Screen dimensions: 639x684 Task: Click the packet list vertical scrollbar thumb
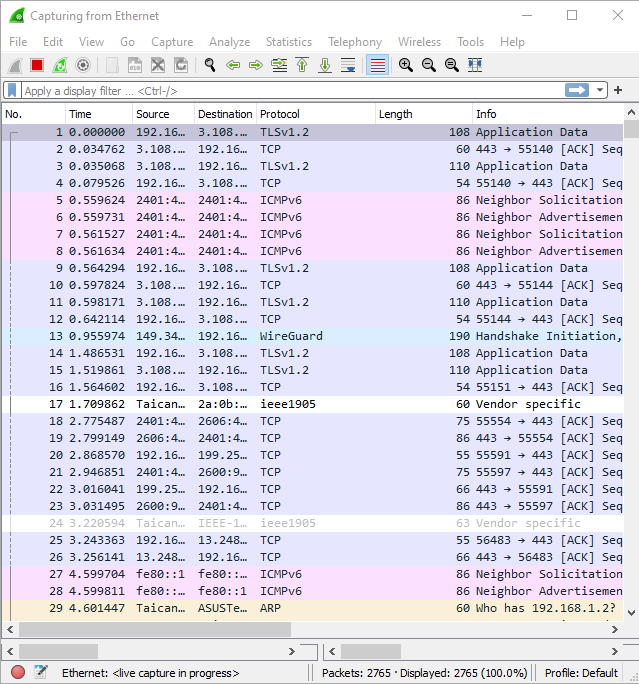(631, 130)
